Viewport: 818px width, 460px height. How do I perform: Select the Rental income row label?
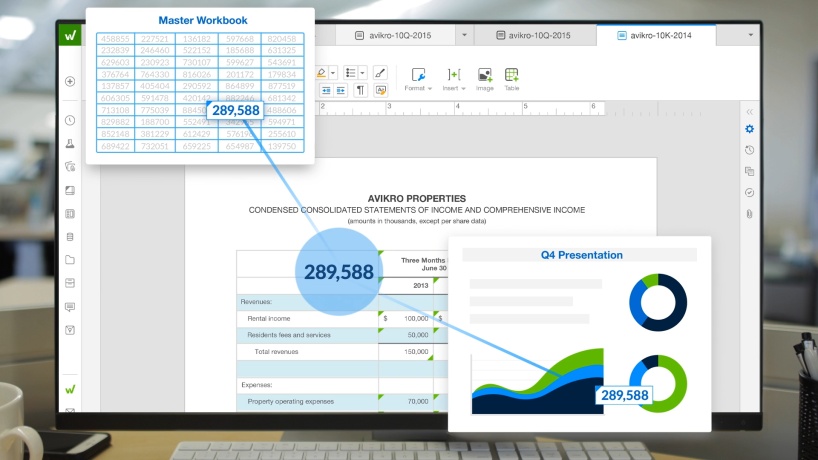(269, 318)
